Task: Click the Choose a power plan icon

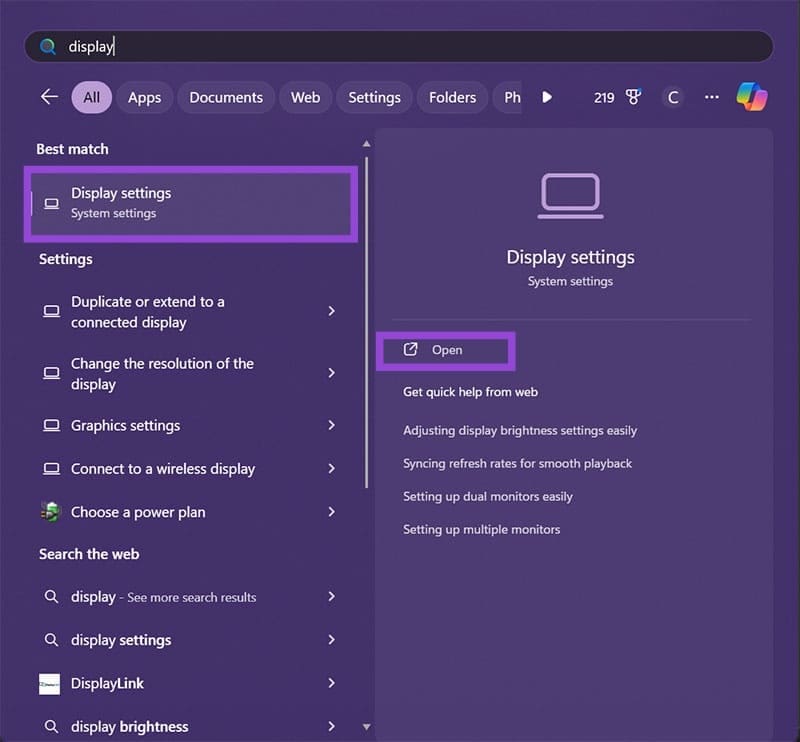Action: (51, 512)
